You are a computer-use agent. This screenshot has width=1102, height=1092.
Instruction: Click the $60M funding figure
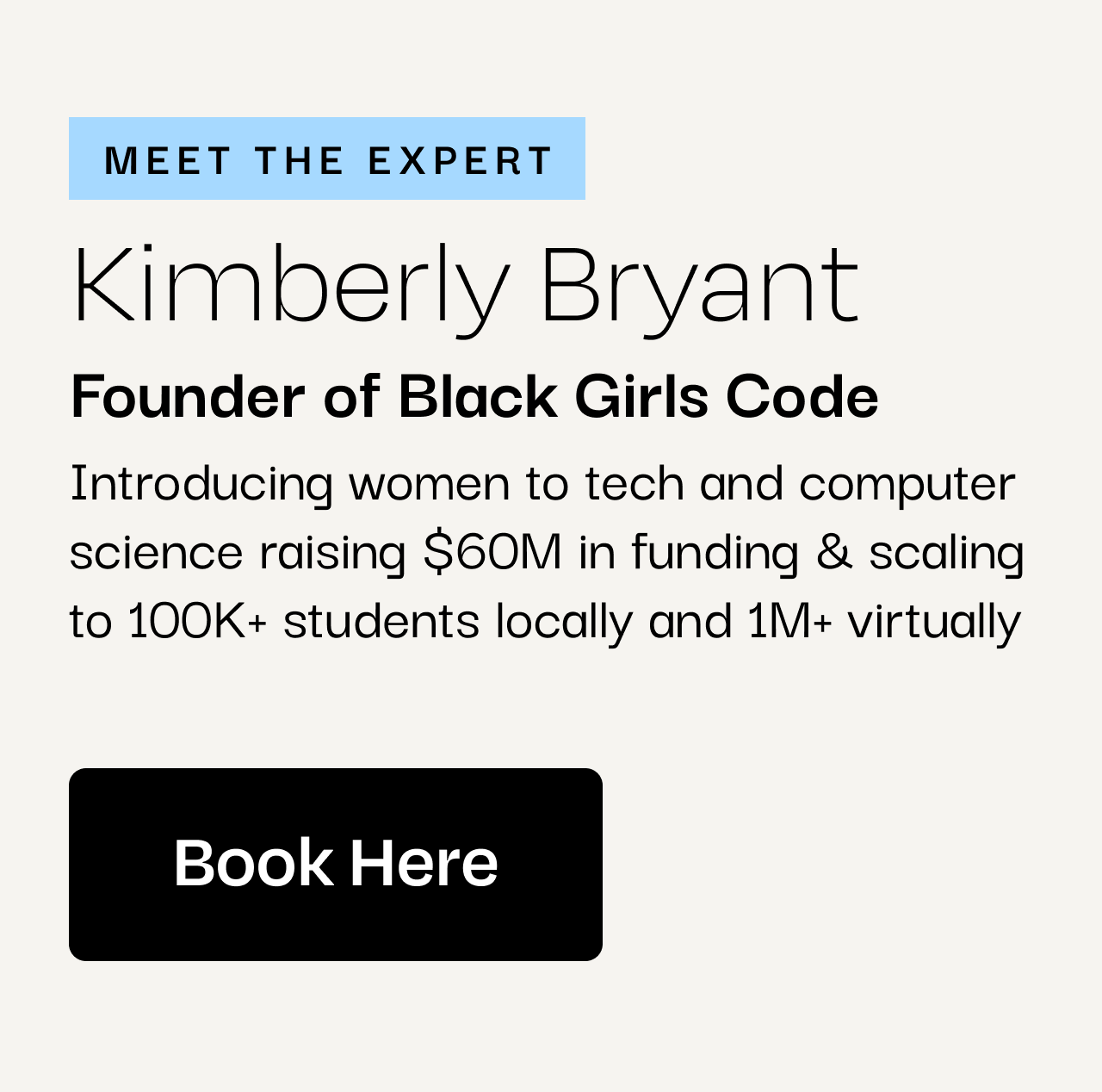point(492,551)
